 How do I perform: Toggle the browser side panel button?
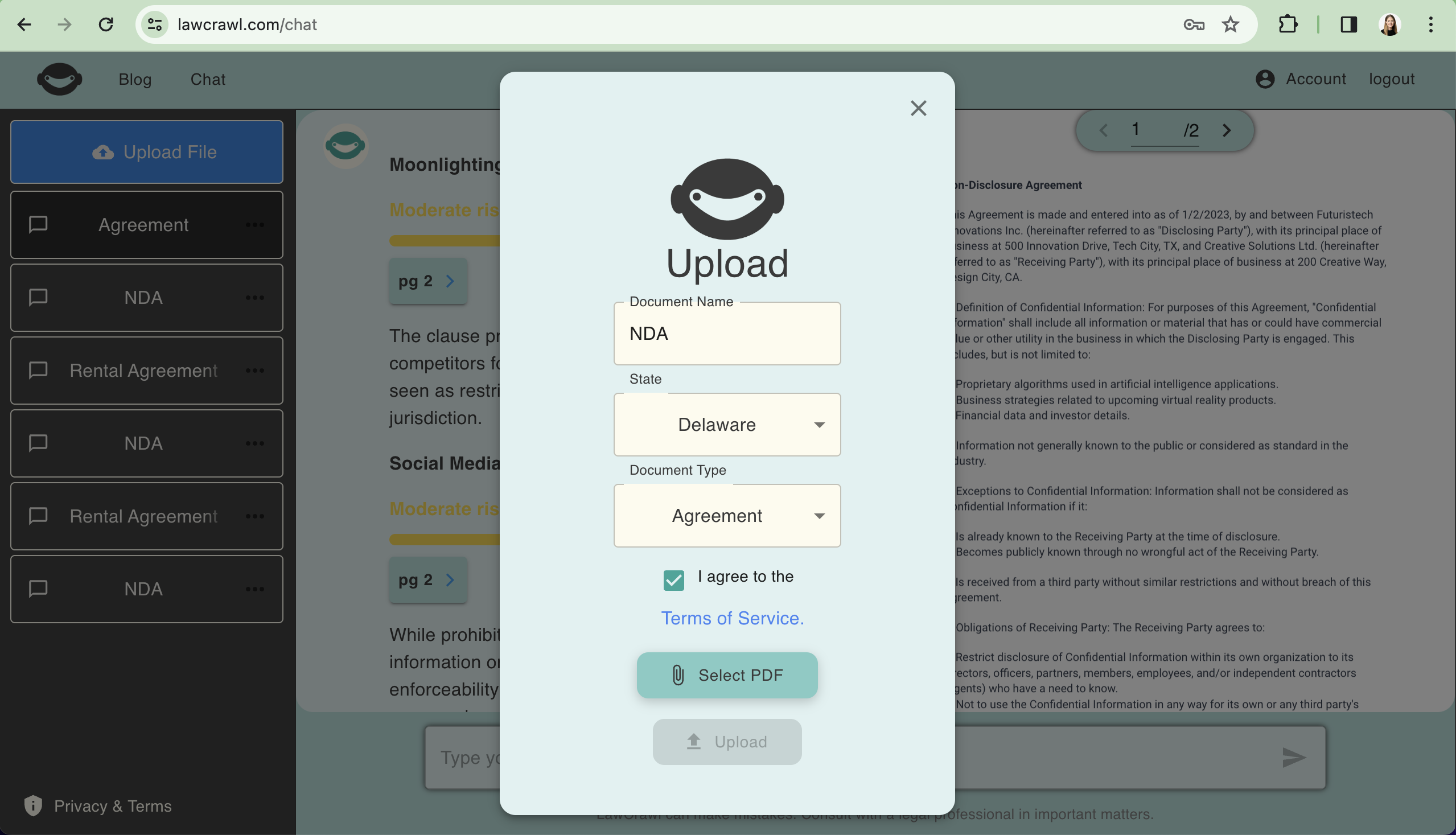(1349, 24)
